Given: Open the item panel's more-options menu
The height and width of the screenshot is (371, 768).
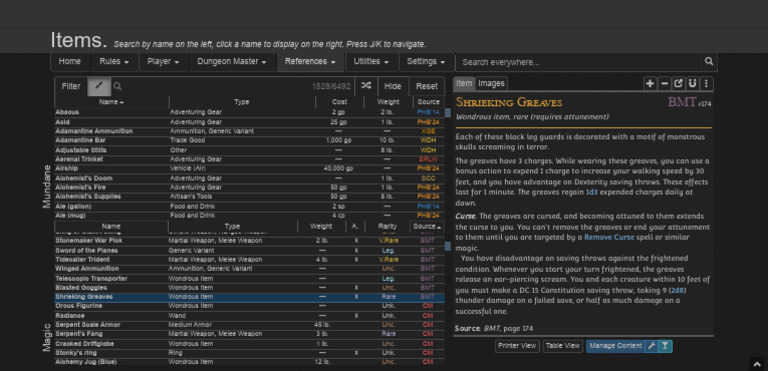Looking at the screenshot, I should pyautogui.click(x=706, y=83).
